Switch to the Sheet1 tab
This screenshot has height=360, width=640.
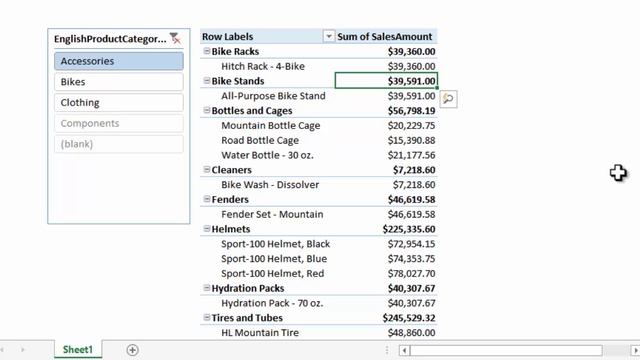coord(78,350)
